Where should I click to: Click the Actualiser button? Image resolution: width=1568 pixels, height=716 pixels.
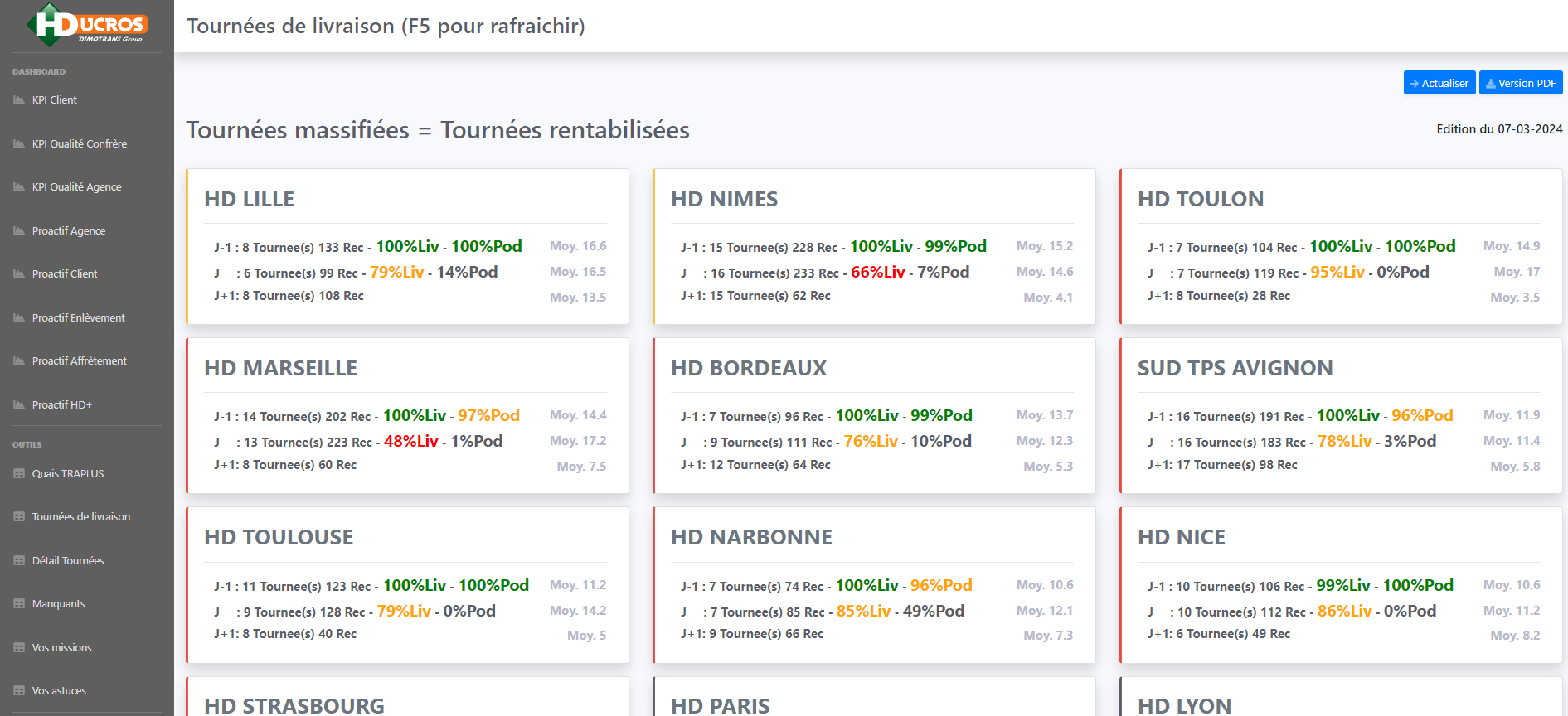(1439, 83)
